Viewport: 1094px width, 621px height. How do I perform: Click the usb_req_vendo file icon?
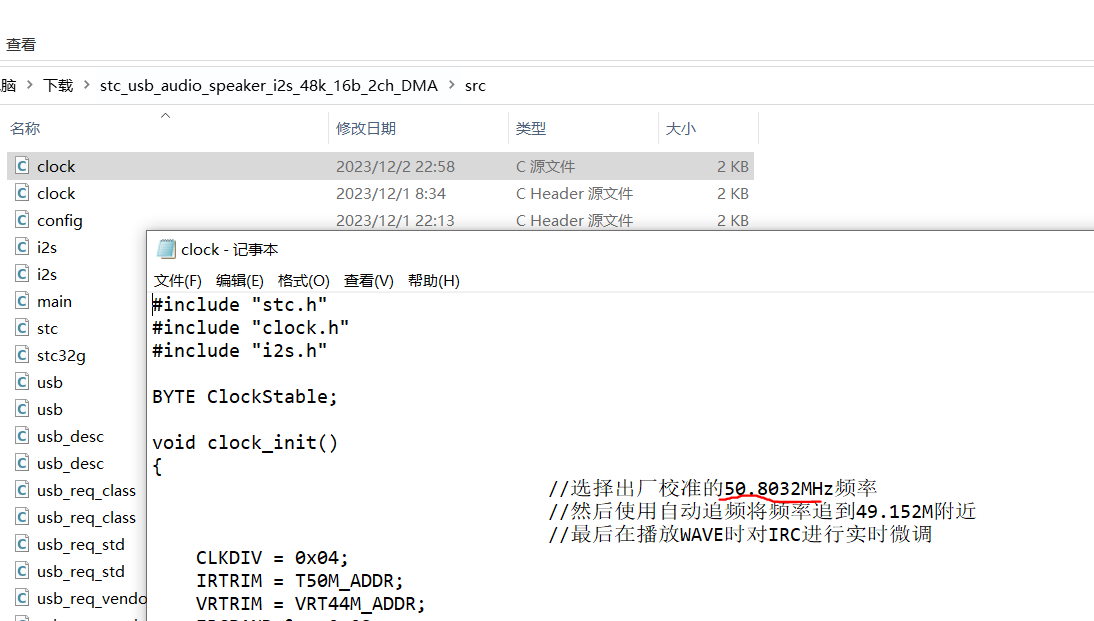pos(22,598)
